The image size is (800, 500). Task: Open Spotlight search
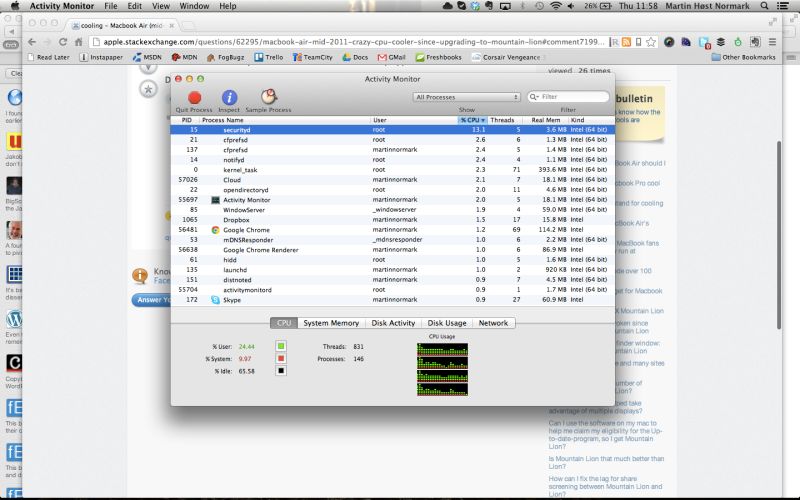click(x=764, y=6)
